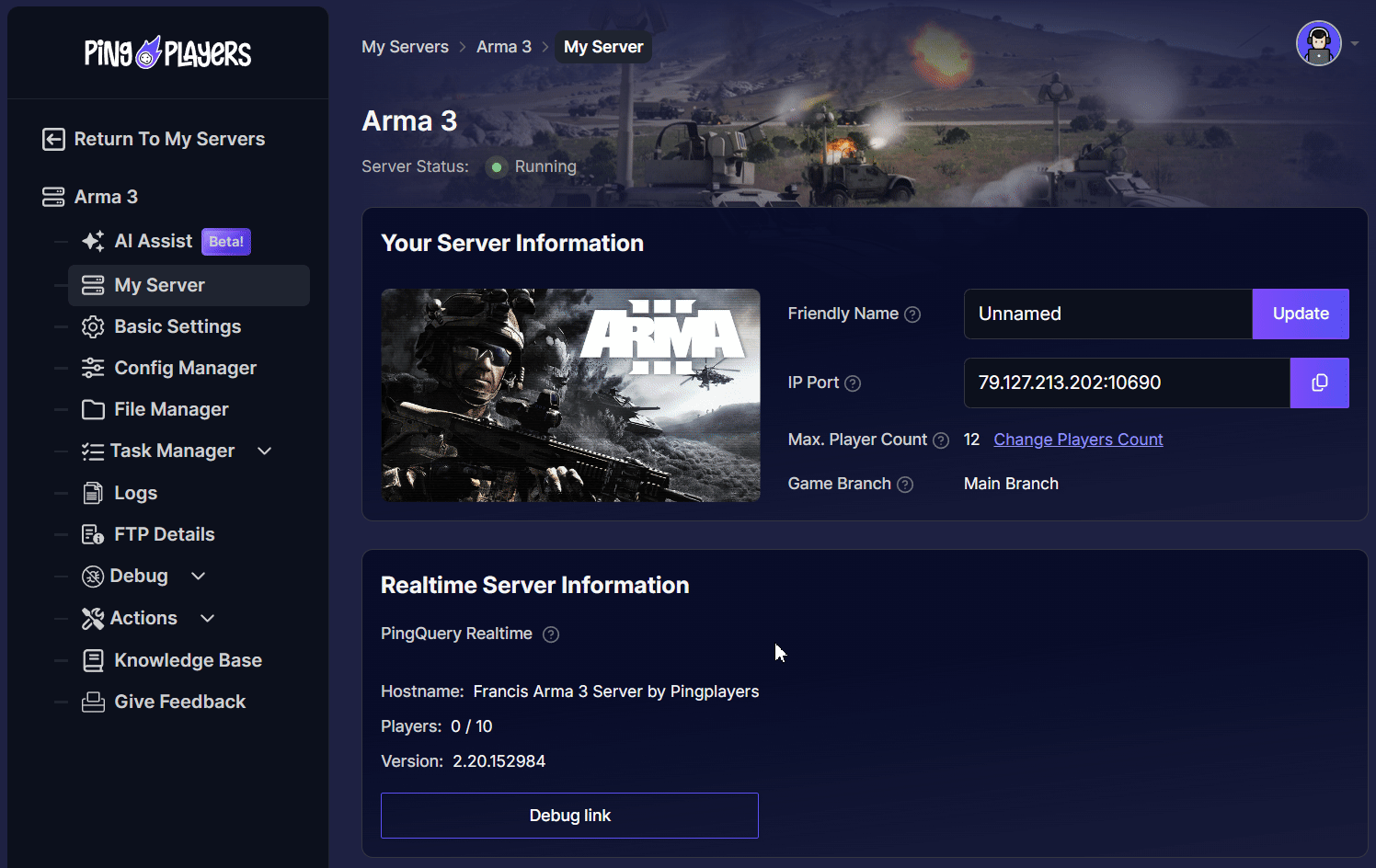1376x868 pixels.
Task: Expand the Task Manager submenu chevron
Action: click(x=265, y=451)
